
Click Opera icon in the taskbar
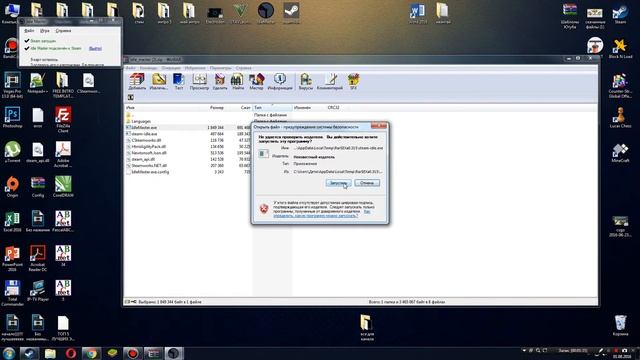point(71,353)
